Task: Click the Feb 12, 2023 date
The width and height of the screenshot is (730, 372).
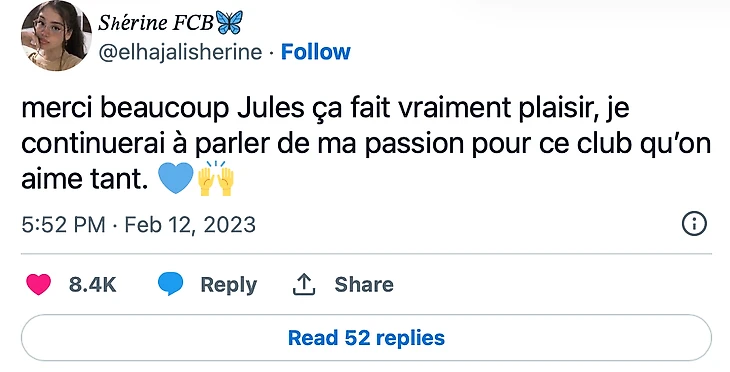Action: tap(190, 225)
